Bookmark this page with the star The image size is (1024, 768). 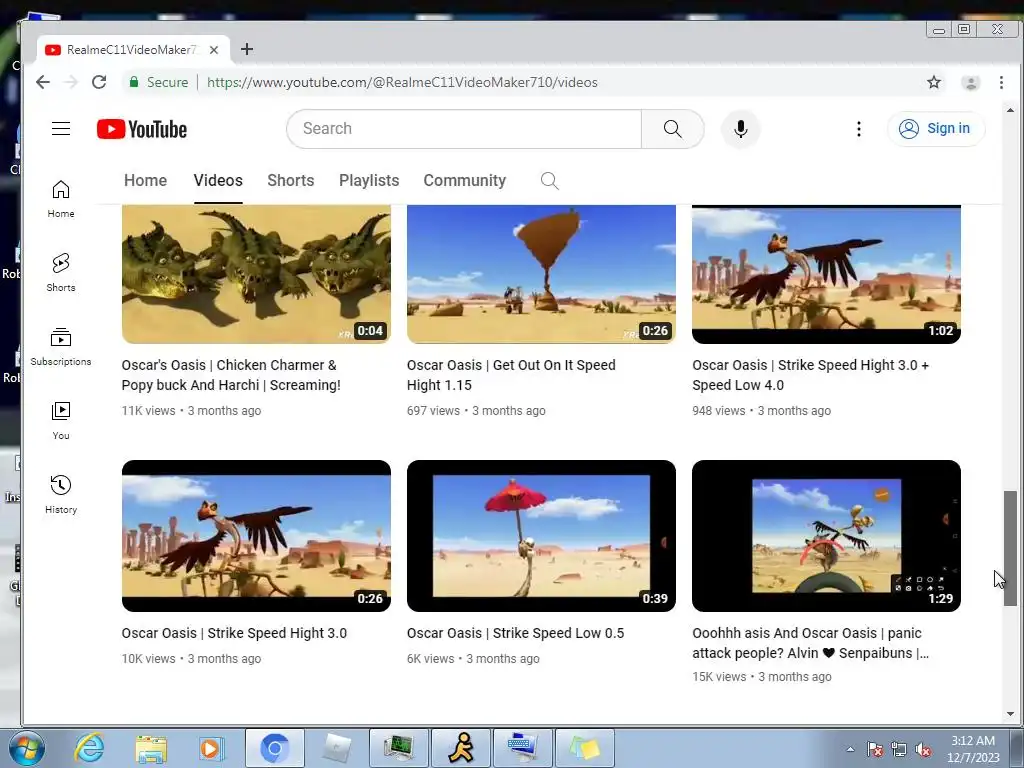tap(934, 82)
